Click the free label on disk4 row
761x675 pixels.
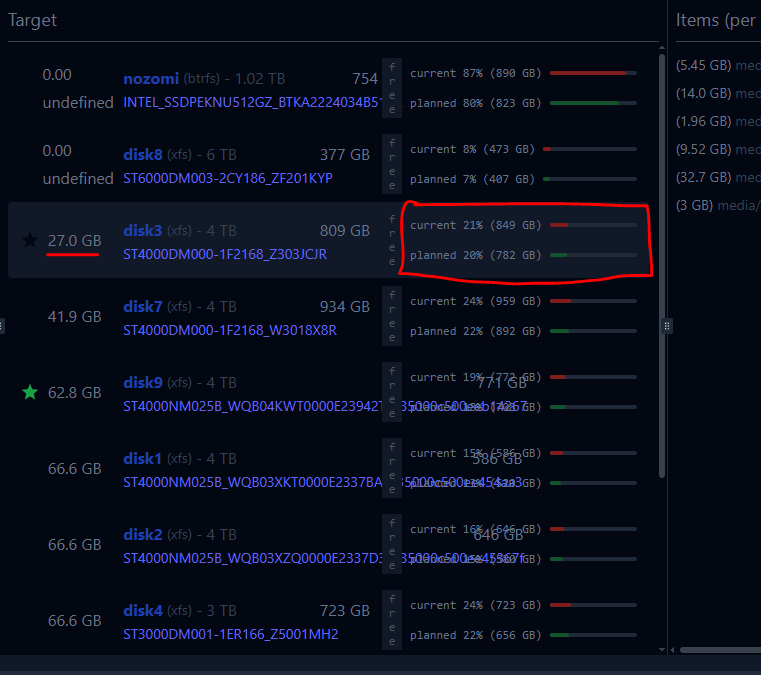pyautogui.click(x=392, y=620)
